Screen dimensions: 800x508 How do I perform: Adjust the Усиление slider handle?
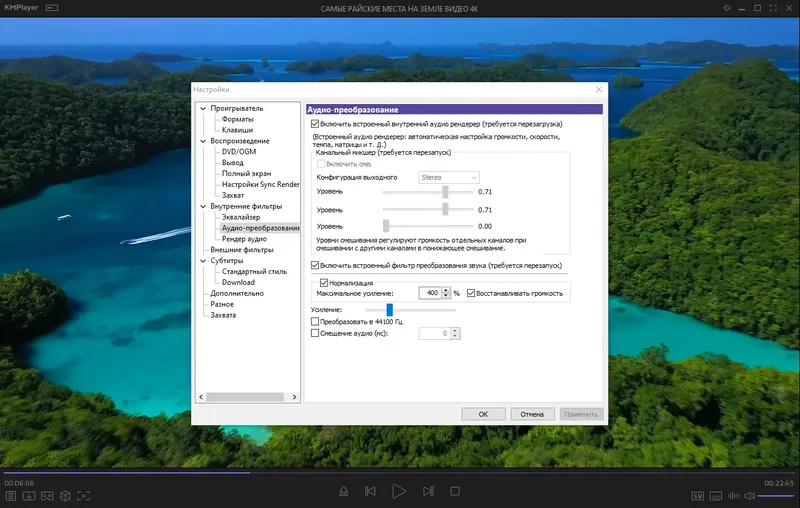[x=389, y=310]
